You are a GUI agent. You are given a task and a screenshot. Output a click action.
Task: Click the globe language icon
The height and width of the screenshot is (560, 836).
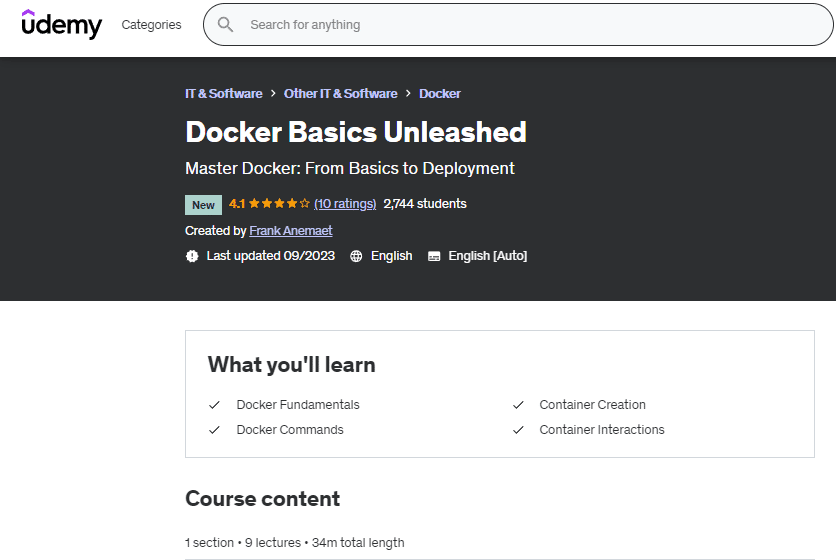(x=356, y=256)
